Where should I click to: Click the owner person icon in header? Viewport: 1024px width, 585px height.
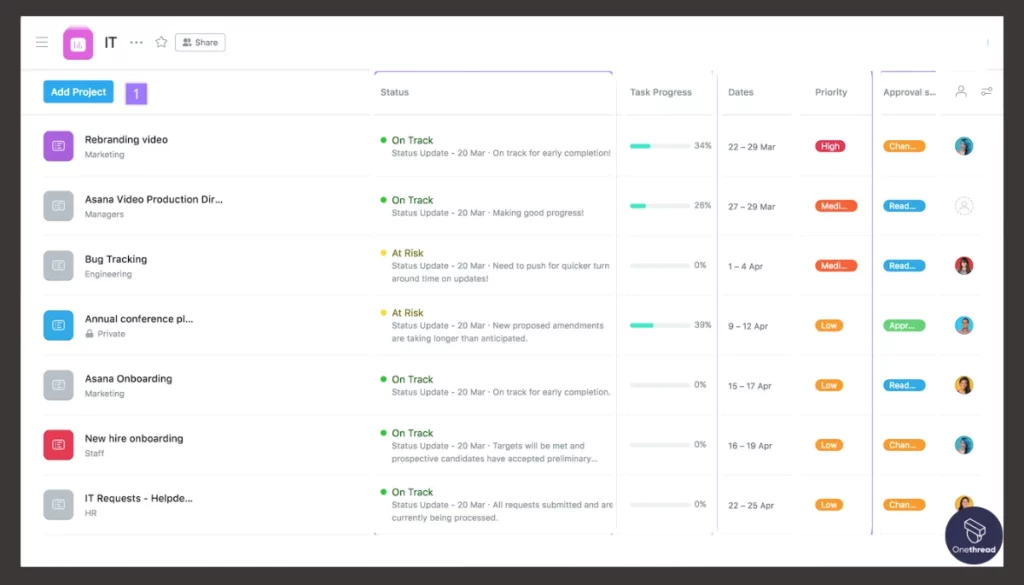[961, 91]
